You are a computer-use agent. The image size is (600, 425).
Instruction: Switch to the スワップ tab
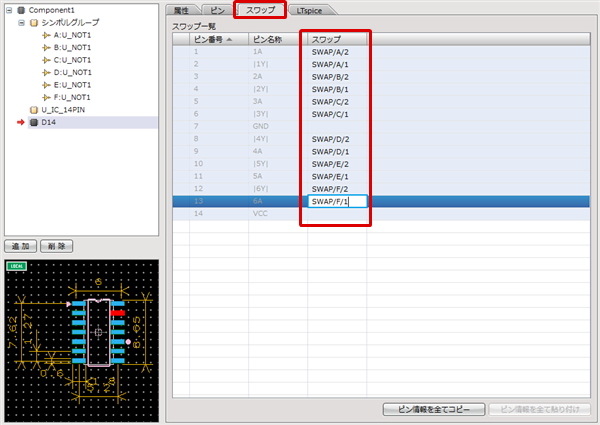pyautogui.click(x=260, y=10)
